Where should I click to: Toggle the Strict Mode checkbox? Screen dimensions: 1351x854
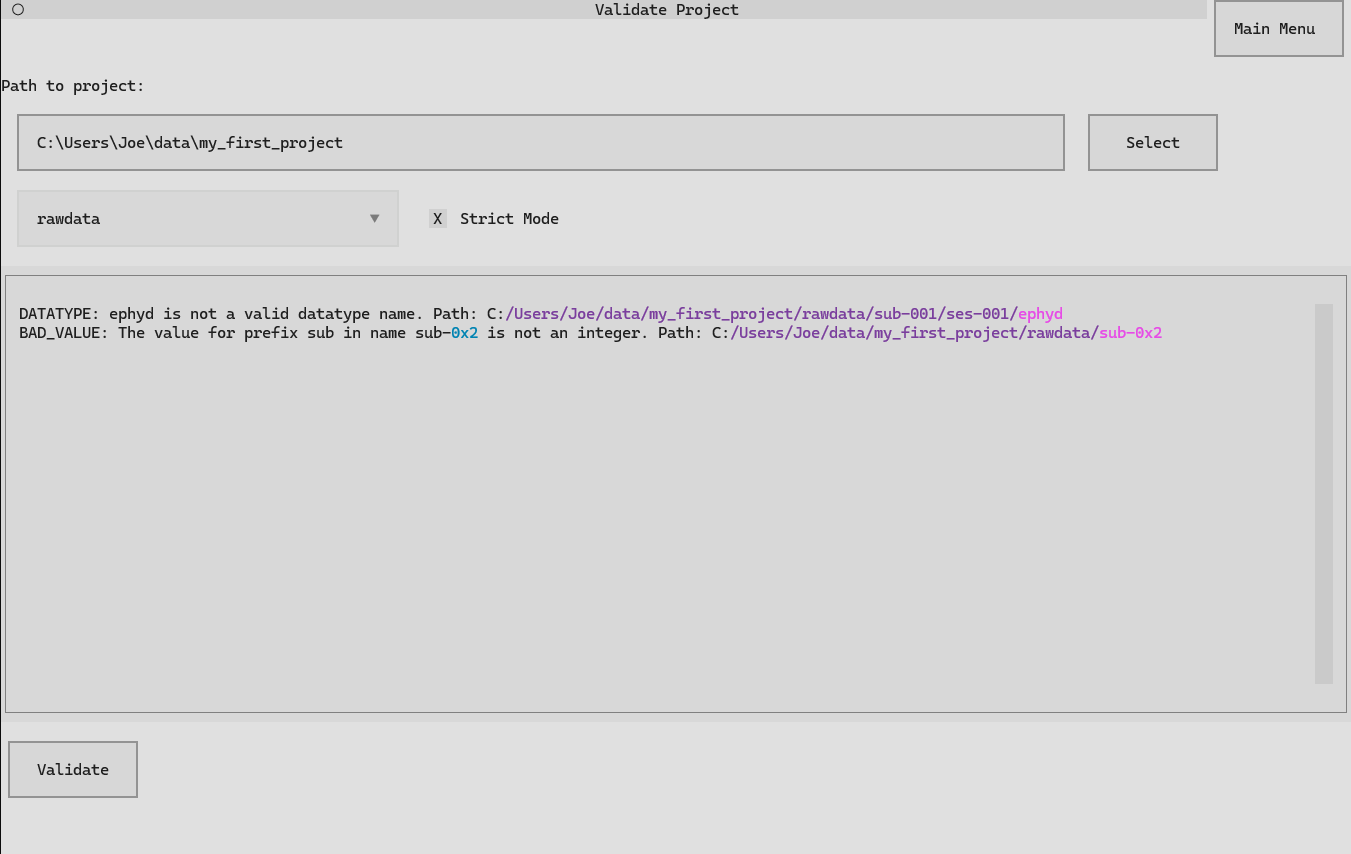point(437,219)
